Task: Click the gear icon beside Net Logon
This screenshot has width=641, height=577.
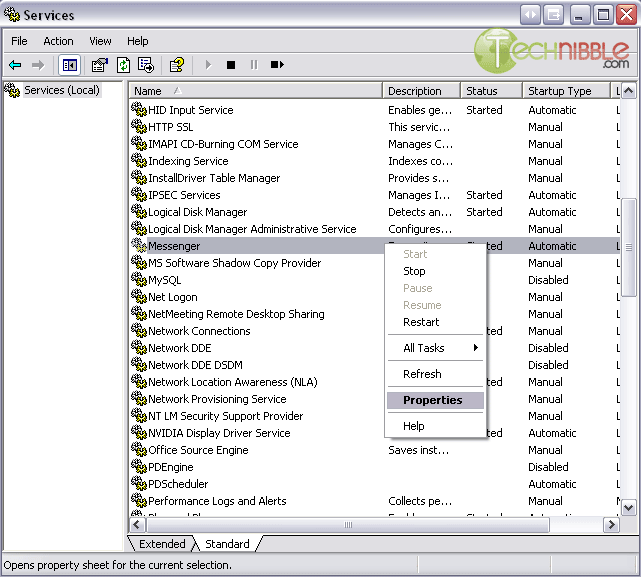Action: (x=139, y=296)
